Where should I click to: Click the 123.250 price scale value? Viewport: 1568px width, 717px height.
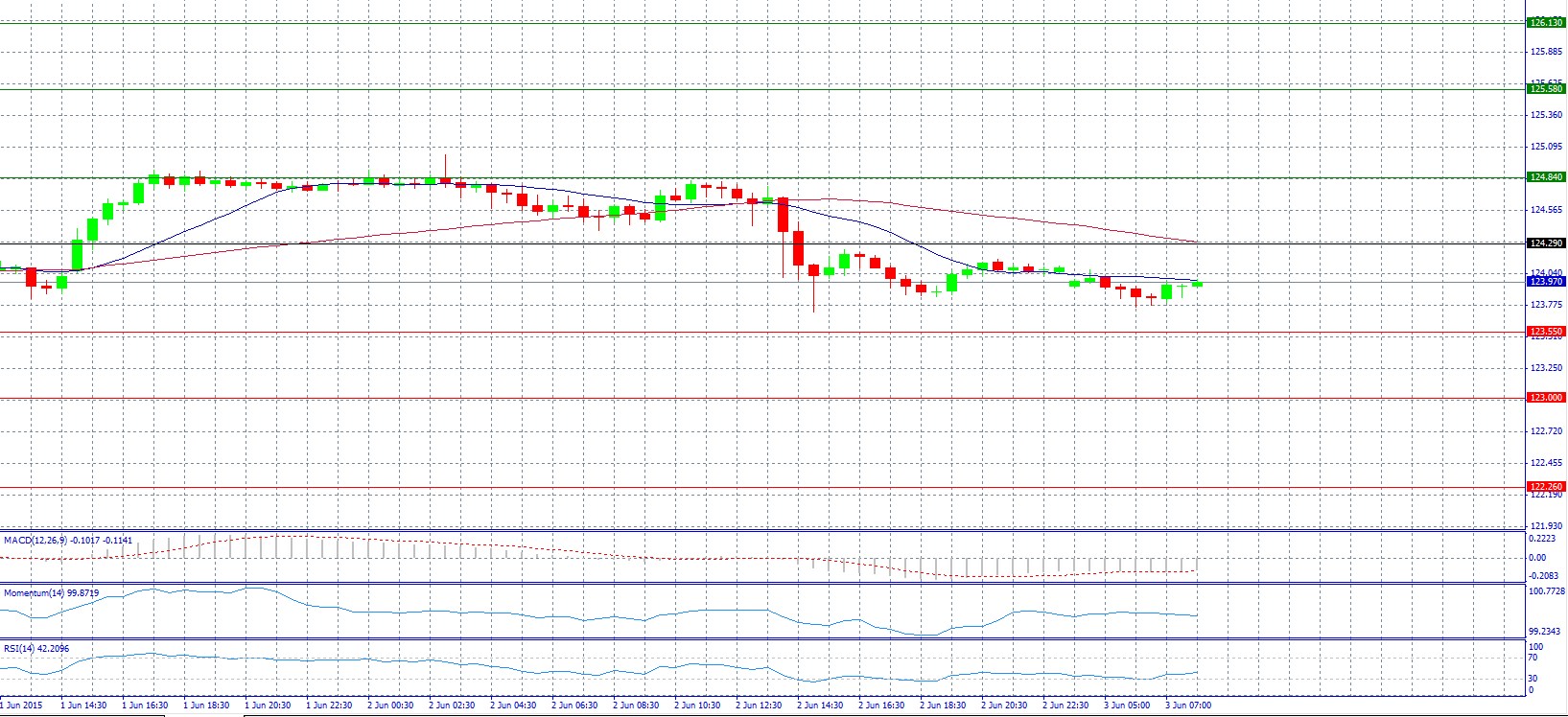click(x=1546, y=368)
